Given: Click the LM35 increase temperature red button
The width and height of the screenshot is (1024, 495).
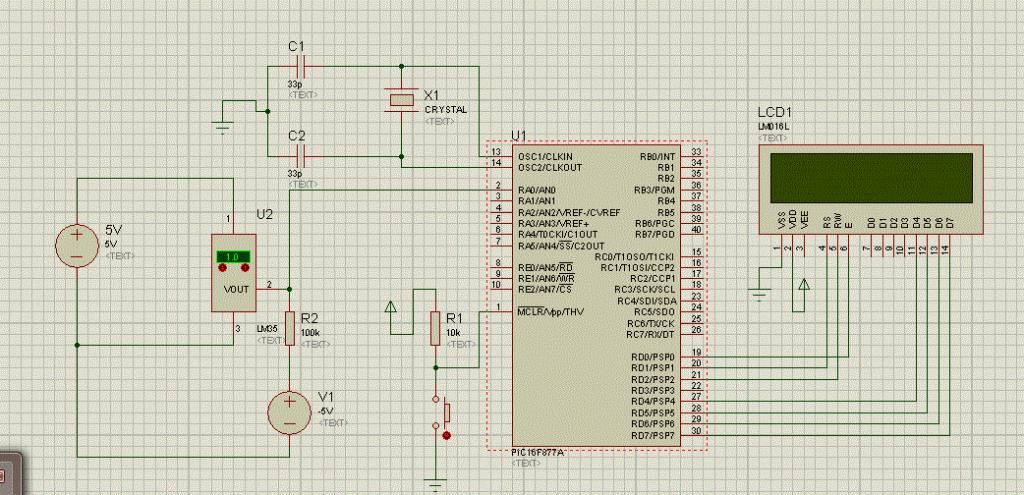Looking at the screenshot, I should pyautogui.click(x=246, y=268).
